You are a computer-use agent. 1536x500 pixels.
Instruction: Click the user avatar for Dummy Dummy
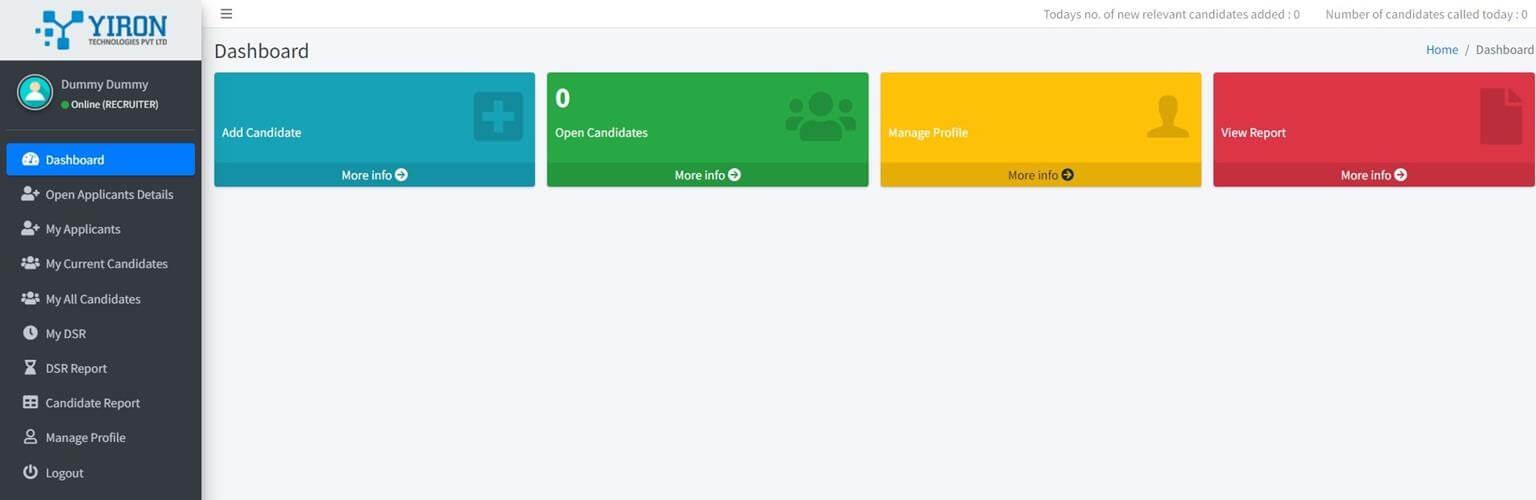point(35,93)
